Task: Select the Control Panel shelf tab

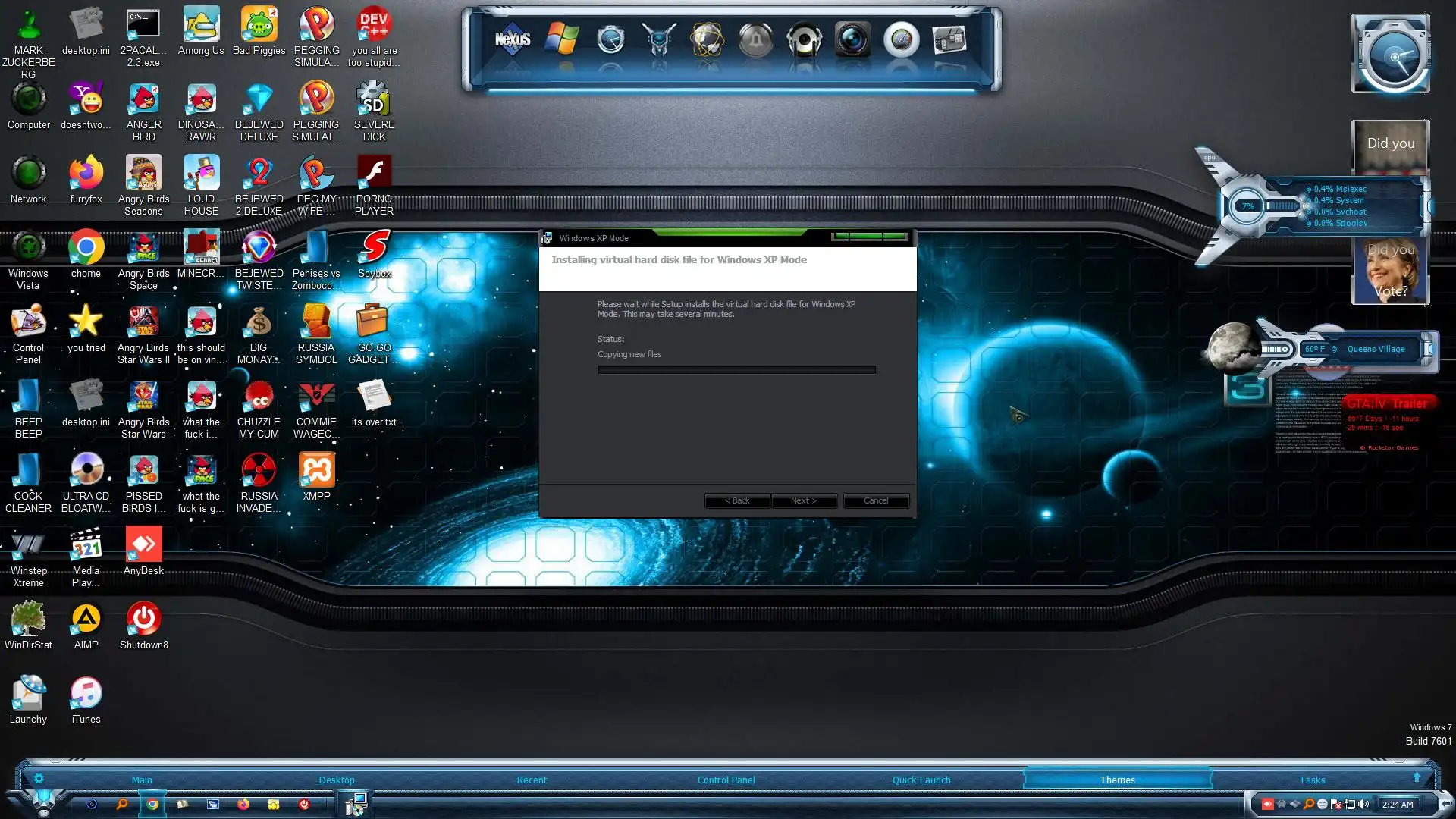Action: pyautogui.click(x=726, y=780)
